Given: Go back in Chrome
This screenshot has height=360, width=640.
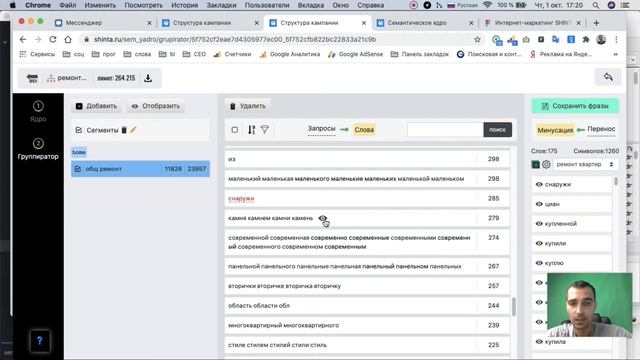Looking at the screenshot, I should (23, 40).
